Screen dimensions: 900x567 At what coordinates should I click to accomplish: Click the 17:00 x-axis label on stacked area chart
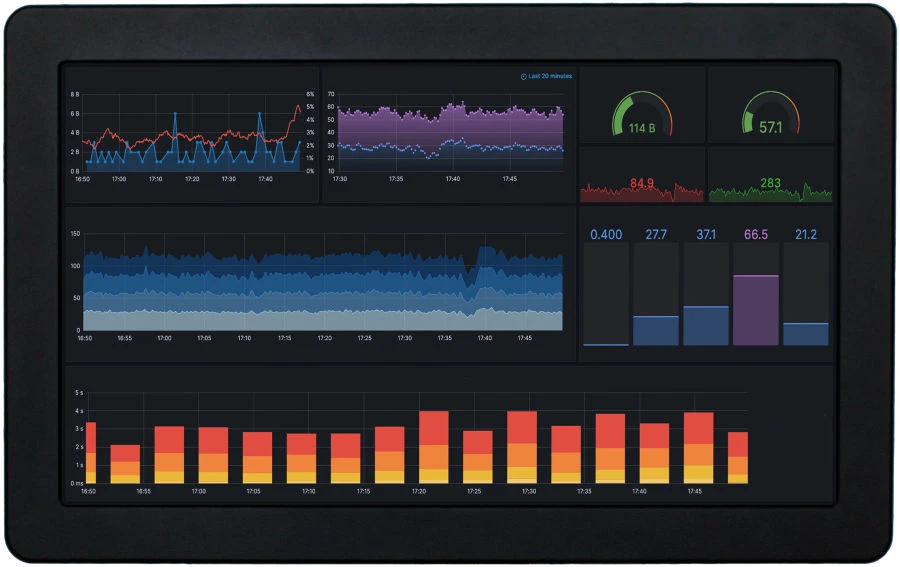tap(164, 338)
